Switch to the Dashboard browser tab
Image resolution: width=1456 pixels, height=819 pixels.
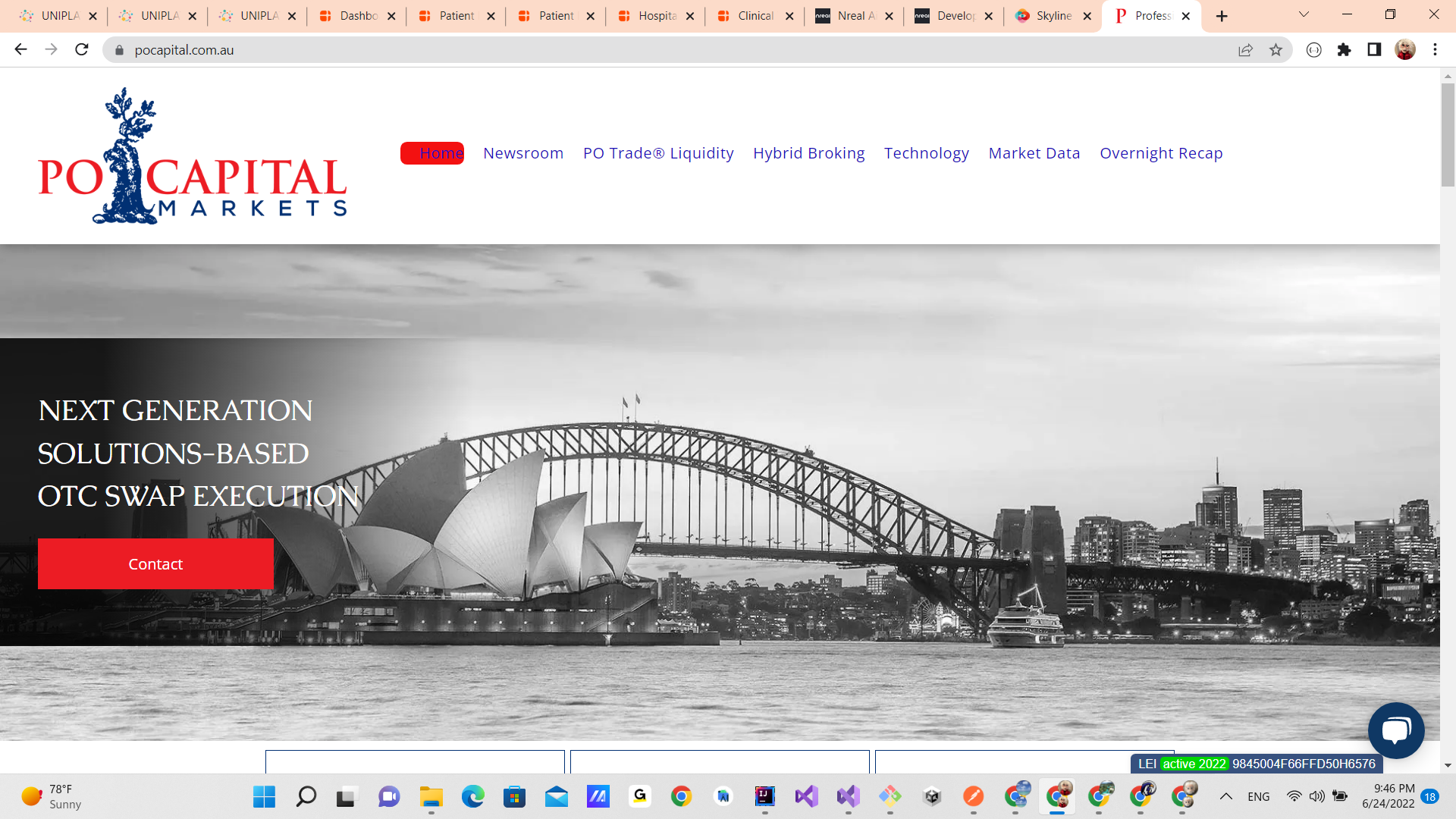click(358, 16)
